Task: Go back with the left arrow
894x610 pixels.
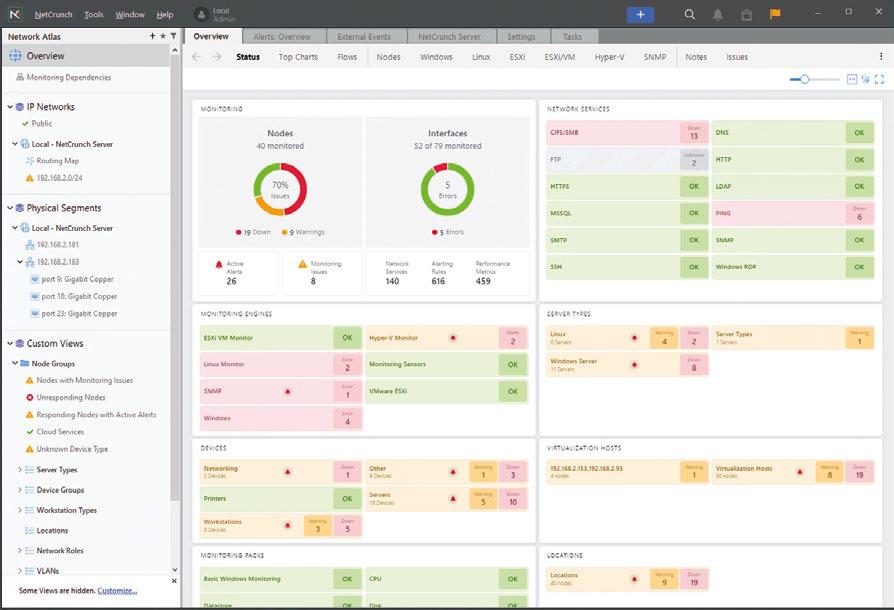Action: click(196, 56)
